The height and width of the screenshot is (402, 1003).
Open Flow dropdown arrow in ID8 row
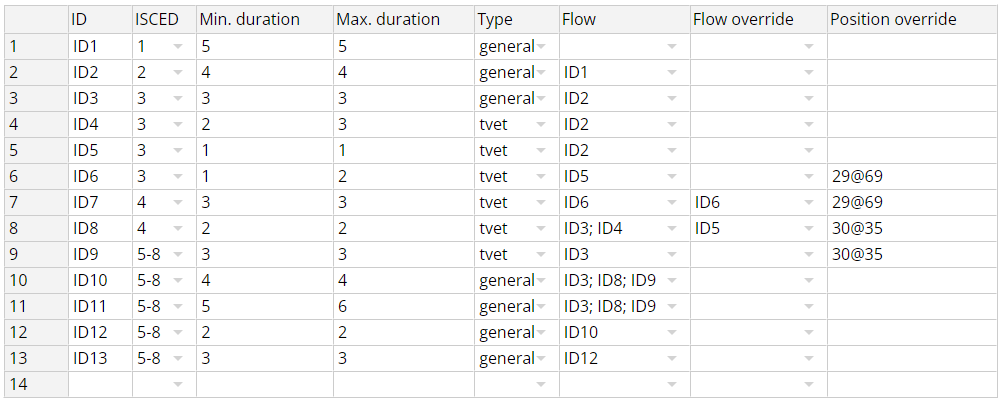pyautogui.click(x=672, y=229)
